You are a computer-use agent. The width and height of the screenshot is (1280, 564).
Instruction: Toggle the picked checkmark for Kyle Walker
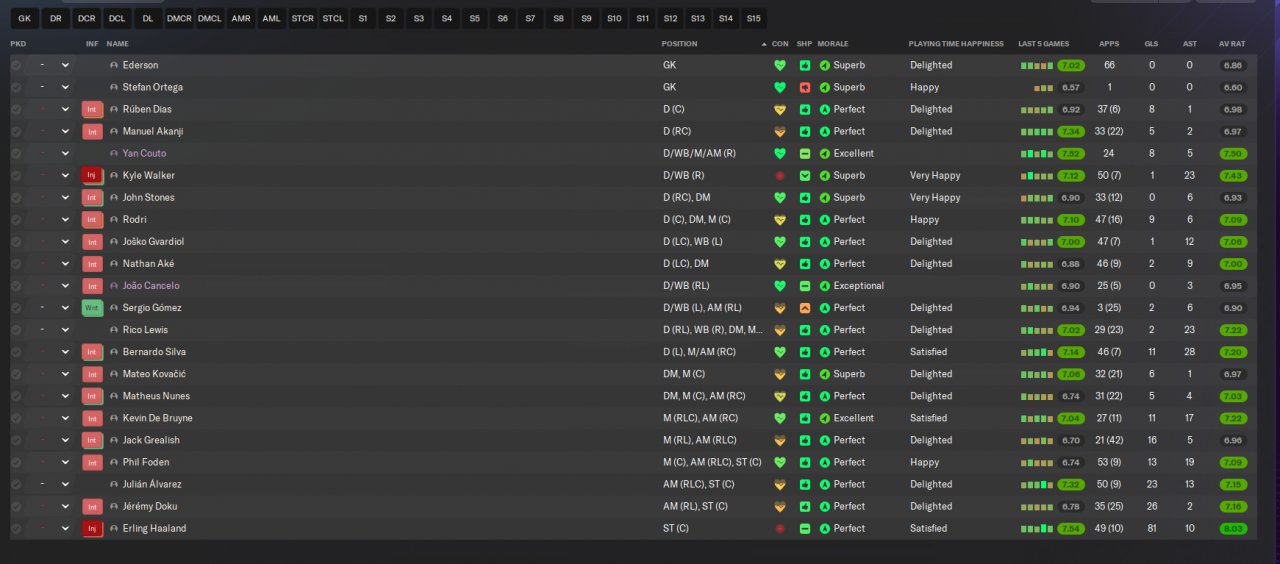click(x=16, y=175)
